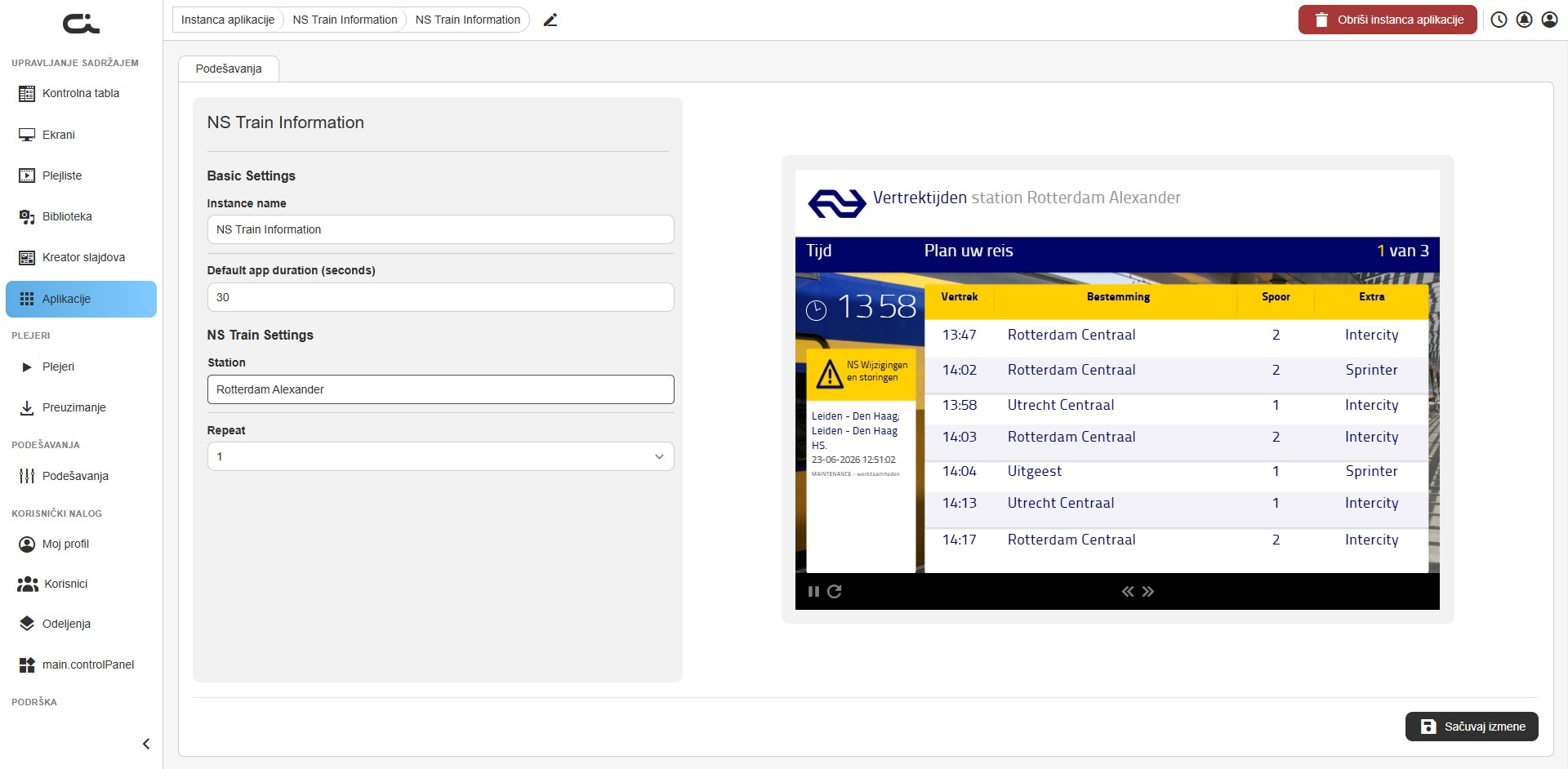1568x769 pixels.
Task: Click the pencil icon to rename the instance
Action: 550,20
